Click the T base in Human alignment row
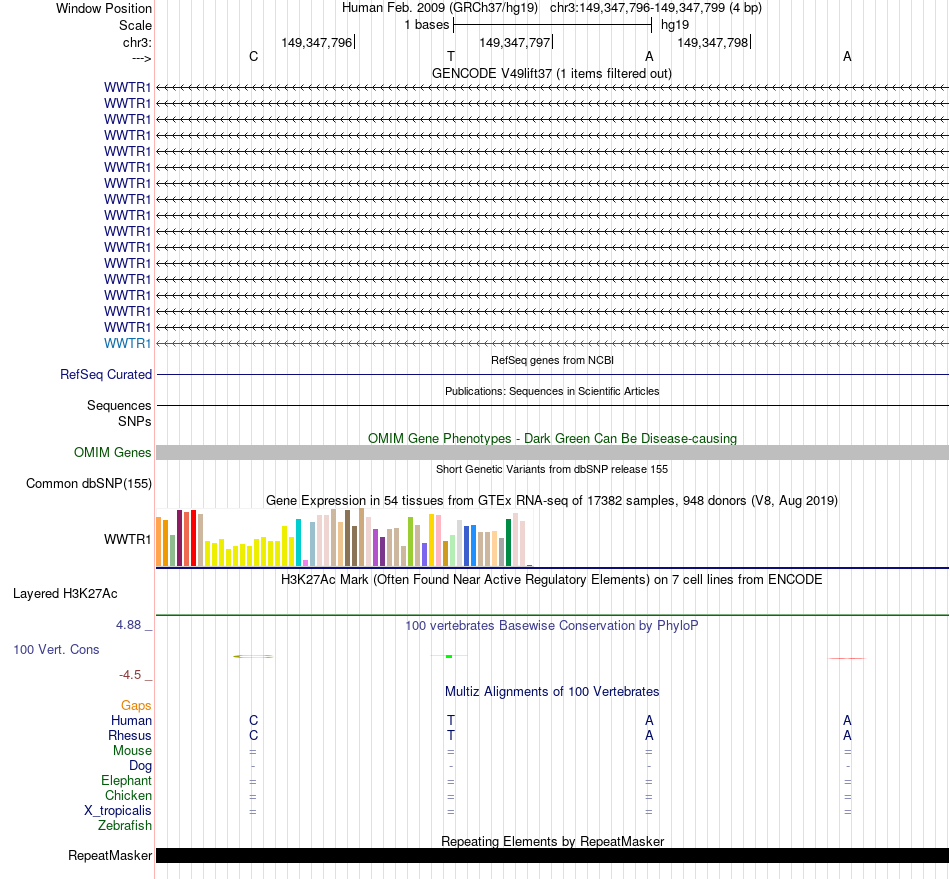The width and height of the screenshot is (950, 879). pos(451,720)
